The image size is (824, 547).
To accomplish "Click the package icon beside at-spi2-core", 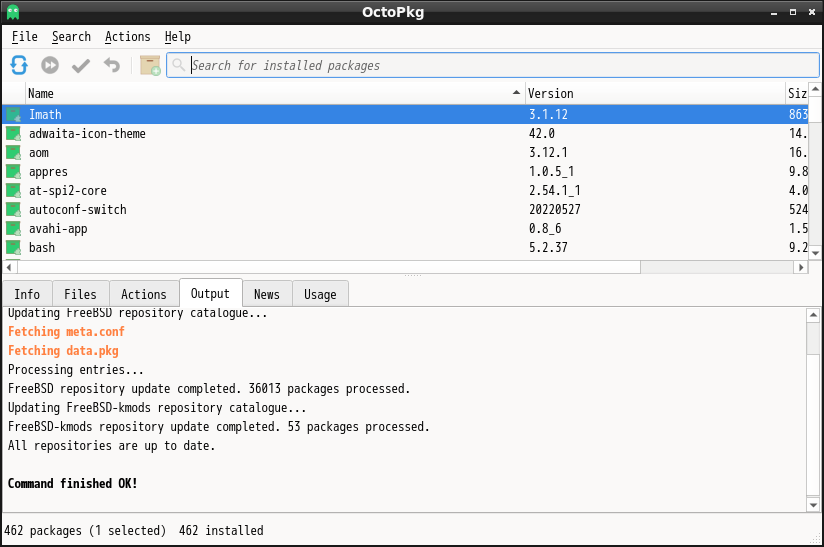I will point(14,190).
